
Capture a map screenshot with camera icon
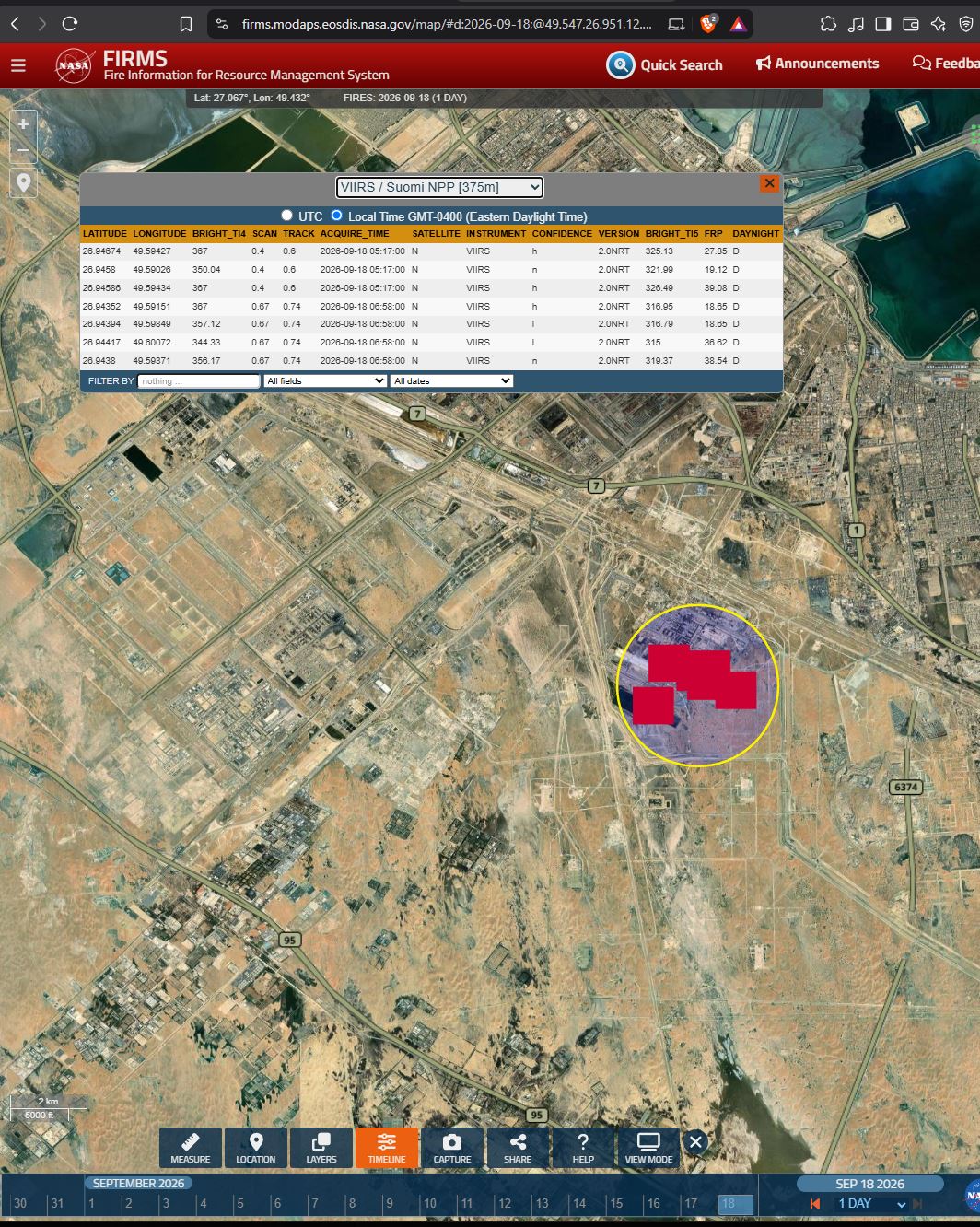(452, 1148)
